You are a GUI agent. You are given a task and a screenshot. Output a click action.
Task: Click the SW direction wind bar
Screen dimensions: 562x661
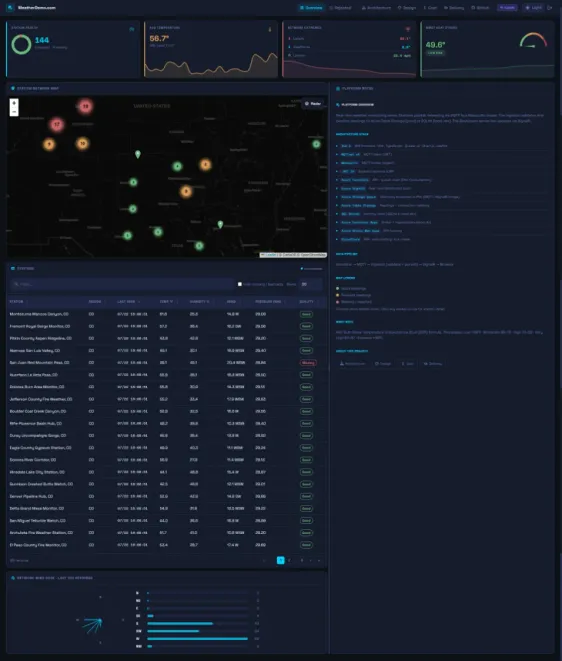(173, 631)
